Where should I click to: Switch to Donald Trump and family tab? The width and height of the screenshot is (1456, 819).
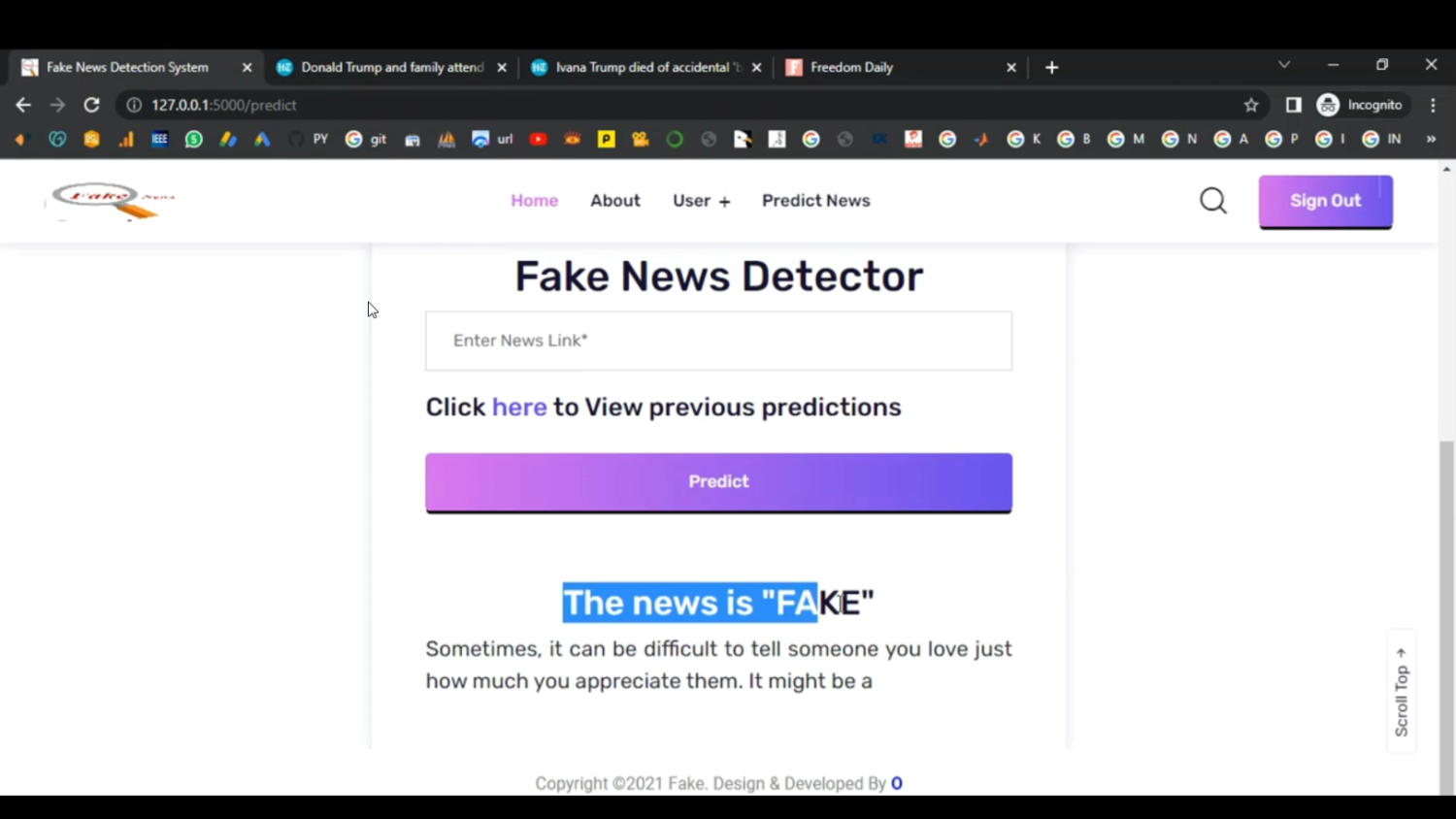[392, 67]
